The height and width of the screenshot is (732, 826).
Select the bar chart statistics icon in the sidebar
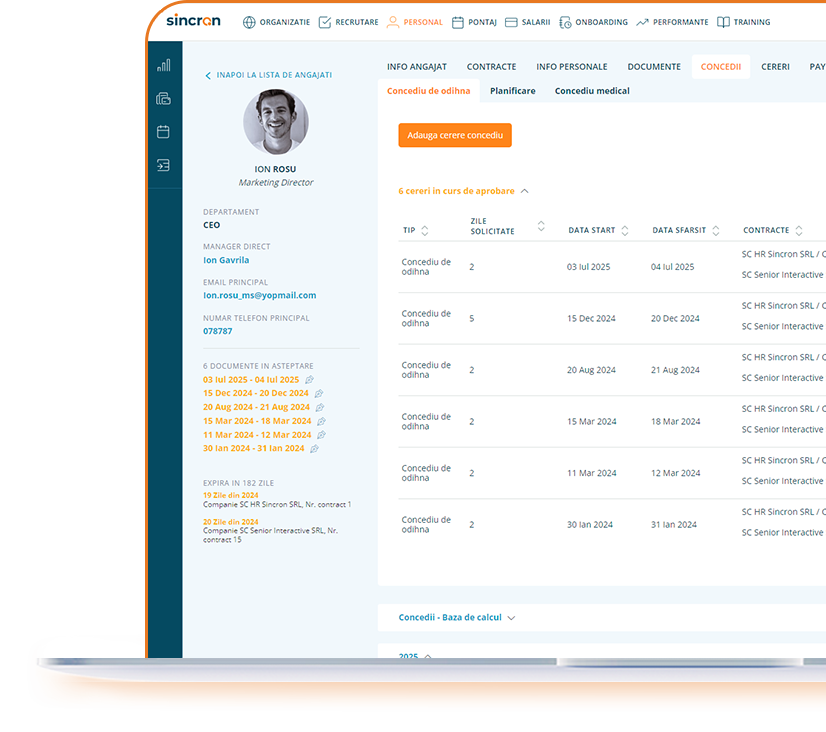click(x=164, y=65)
